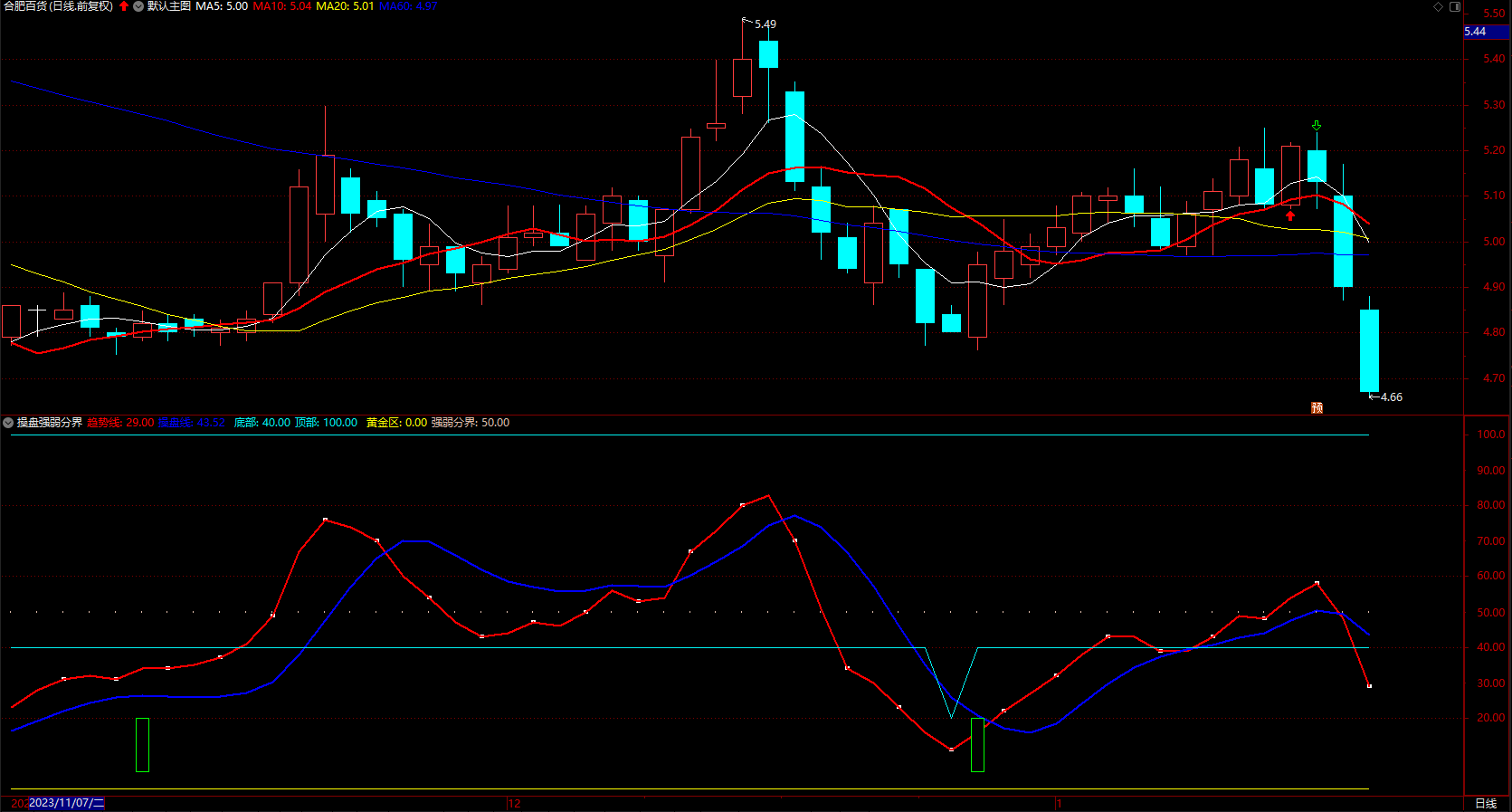
Task: Click the 预 marker icon near chart bottom
Action: [1317, 408]
